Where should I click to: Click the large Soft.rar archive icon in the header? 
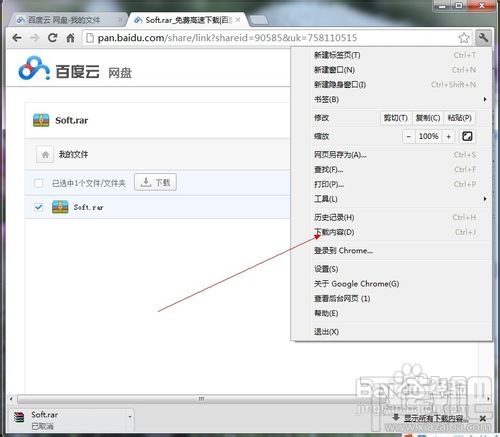41,120
